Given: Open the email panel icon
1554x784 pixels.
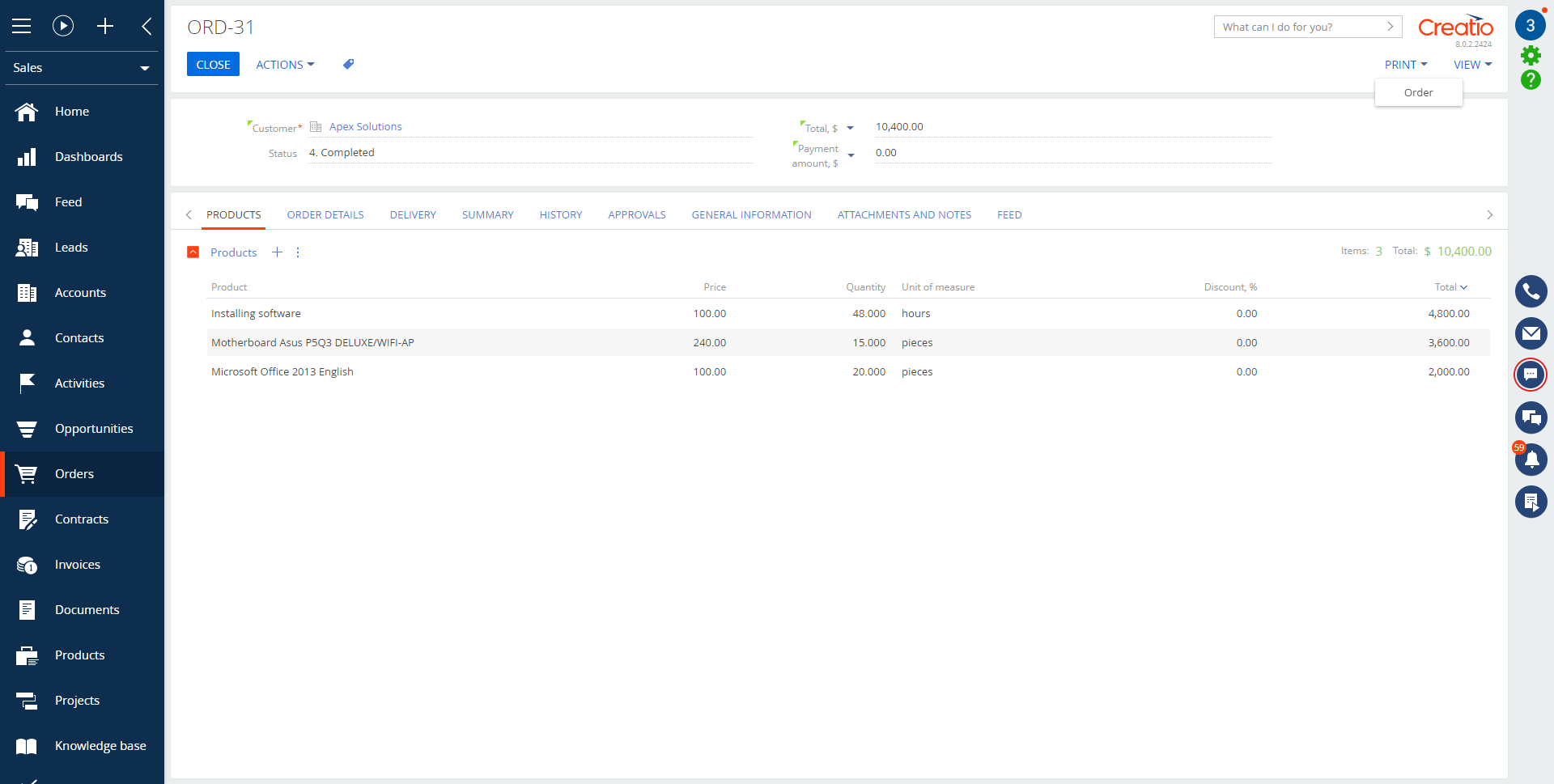Looking at the screenshot, I should [1531, 333].
